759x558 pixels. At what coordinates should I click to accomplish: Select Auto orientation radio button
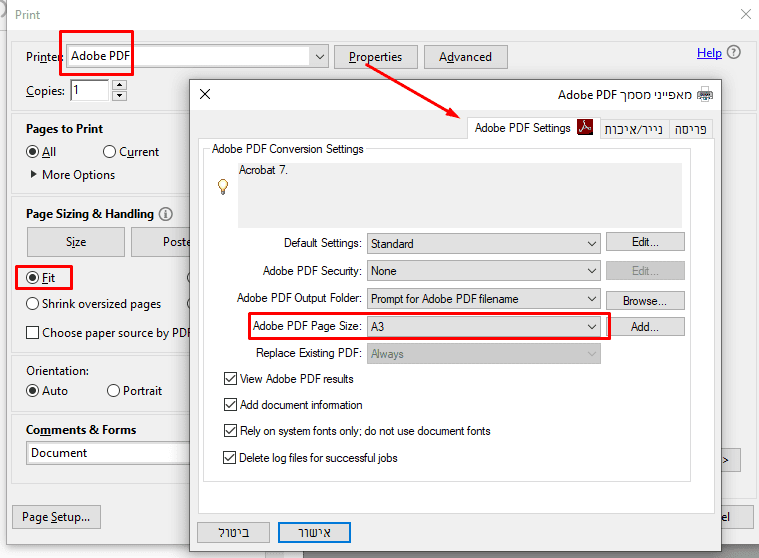[x=32, y=391]
